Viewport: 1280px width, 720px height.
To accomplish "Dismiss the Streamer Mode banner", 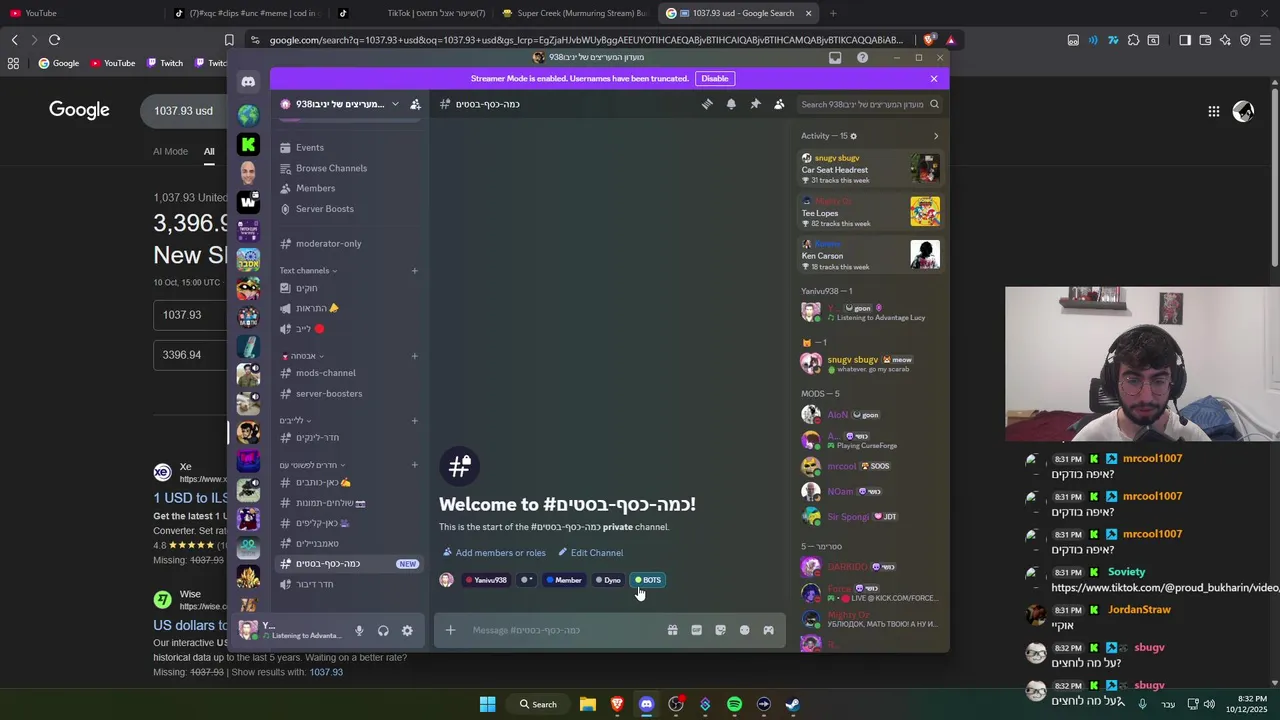I will tap(934, 78).
